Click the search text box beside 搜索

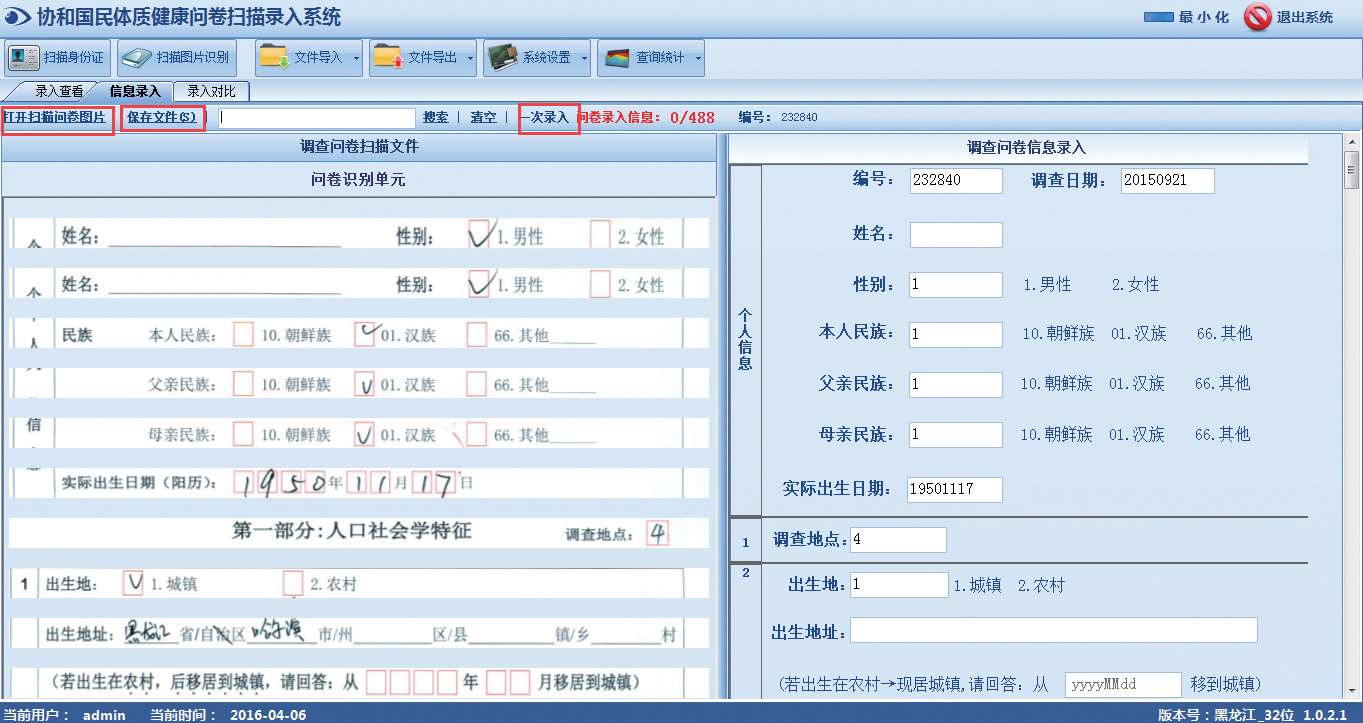316,118
